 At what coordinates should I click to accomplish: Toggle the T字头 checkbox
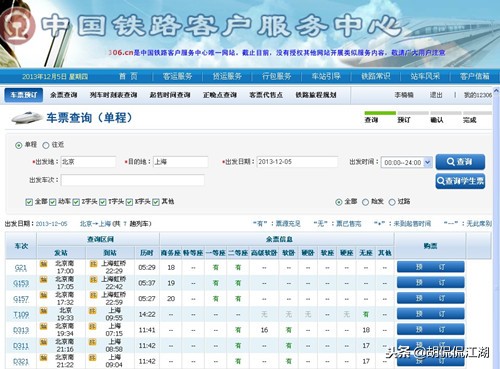coord(103,202)
